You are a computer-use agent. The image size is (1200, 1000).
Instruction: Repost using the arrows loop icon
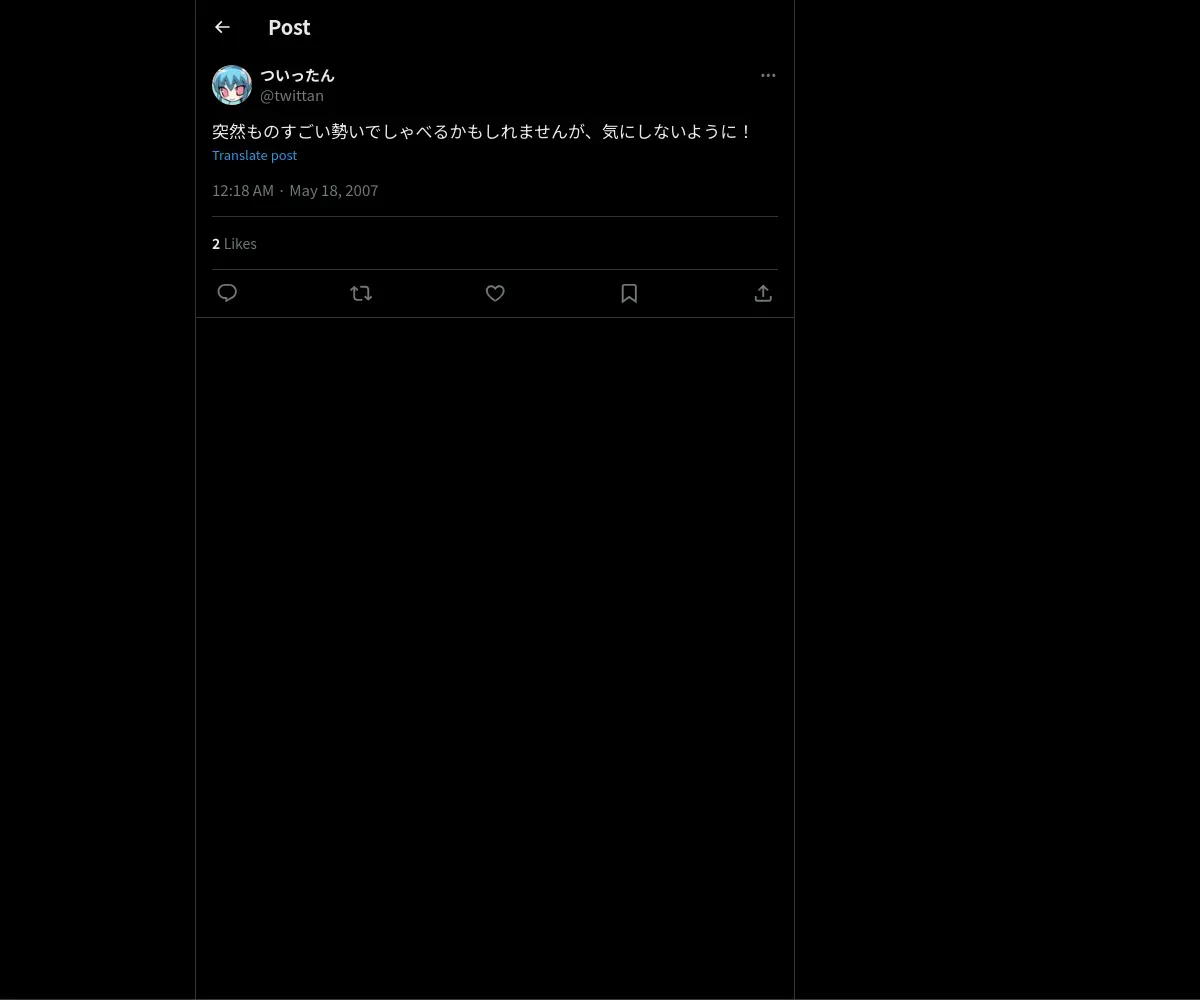(361, 293)
